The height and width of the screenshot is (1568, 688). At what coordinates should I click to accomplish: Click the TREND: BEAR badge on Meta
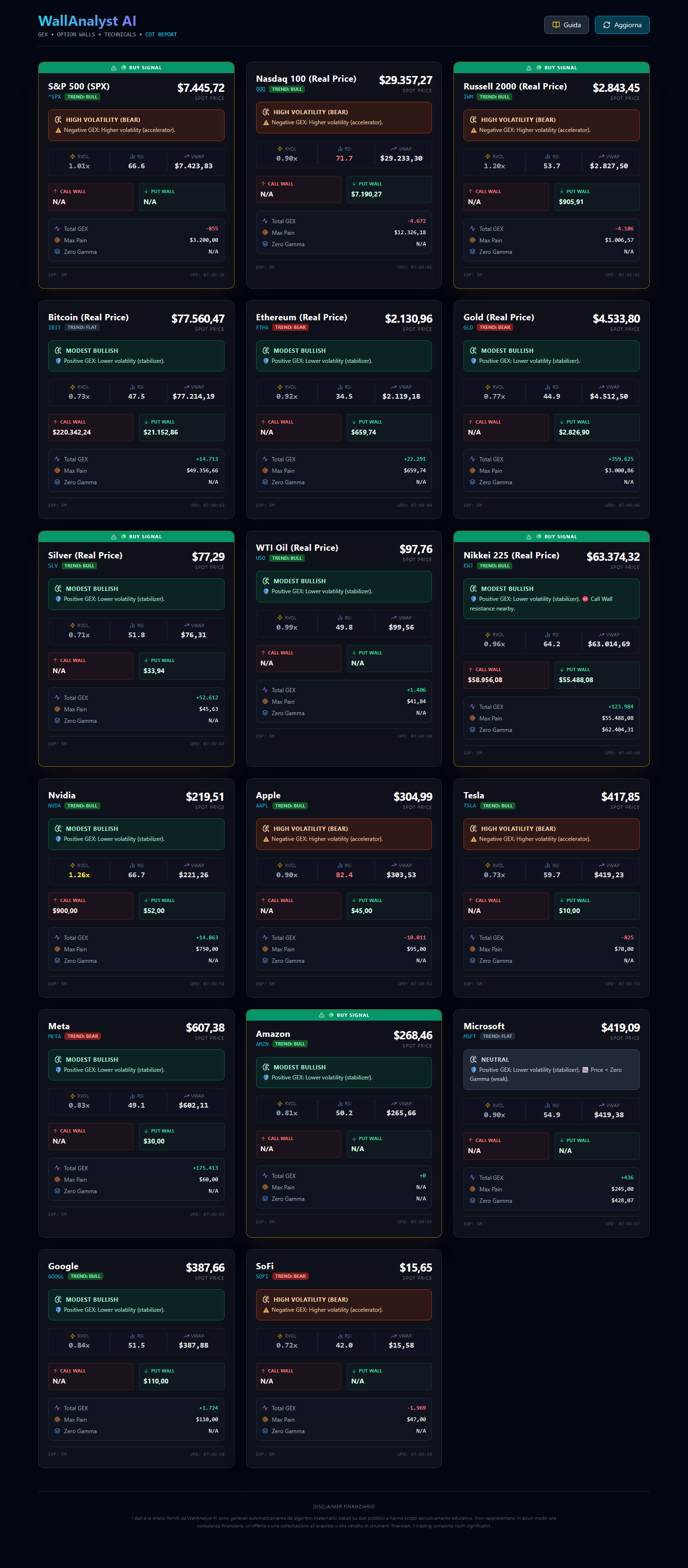pos(83,1036)
